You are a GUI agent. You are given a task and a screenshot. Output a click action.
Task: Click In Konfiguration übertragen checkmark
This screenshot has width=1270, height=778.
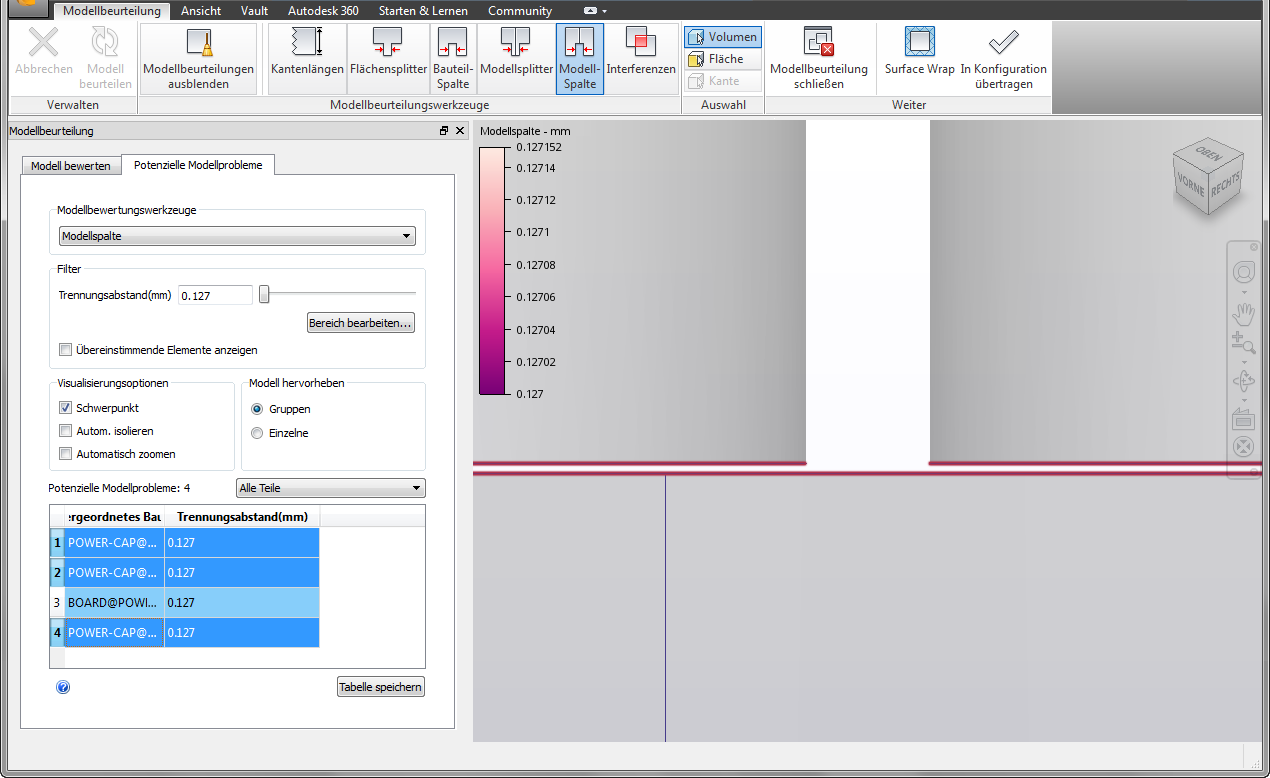1003,43
